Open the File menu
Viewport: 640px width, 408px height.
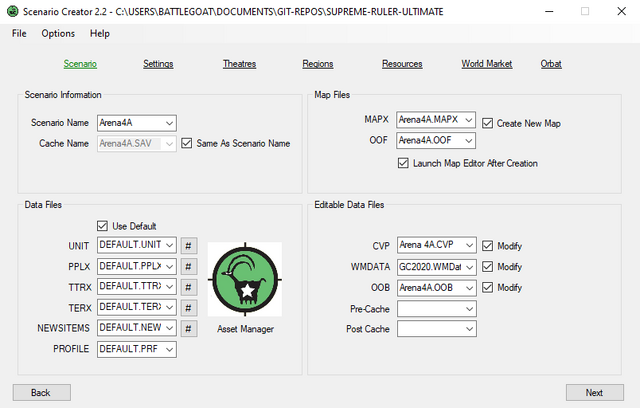(19, 33)
